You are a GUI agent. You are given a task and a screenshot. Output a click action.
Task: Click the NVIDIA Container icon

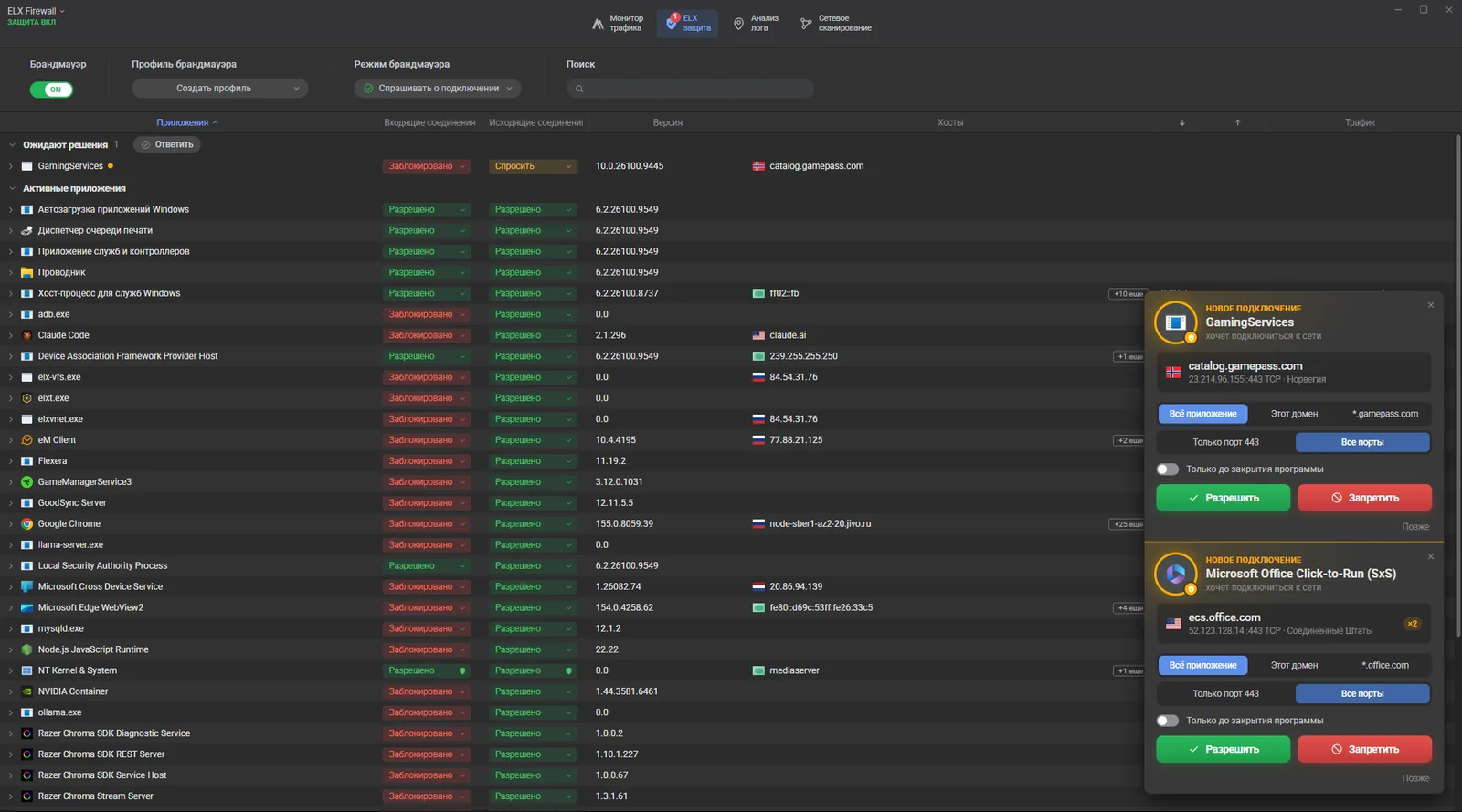pyautogui.click(x=26, y=691)
